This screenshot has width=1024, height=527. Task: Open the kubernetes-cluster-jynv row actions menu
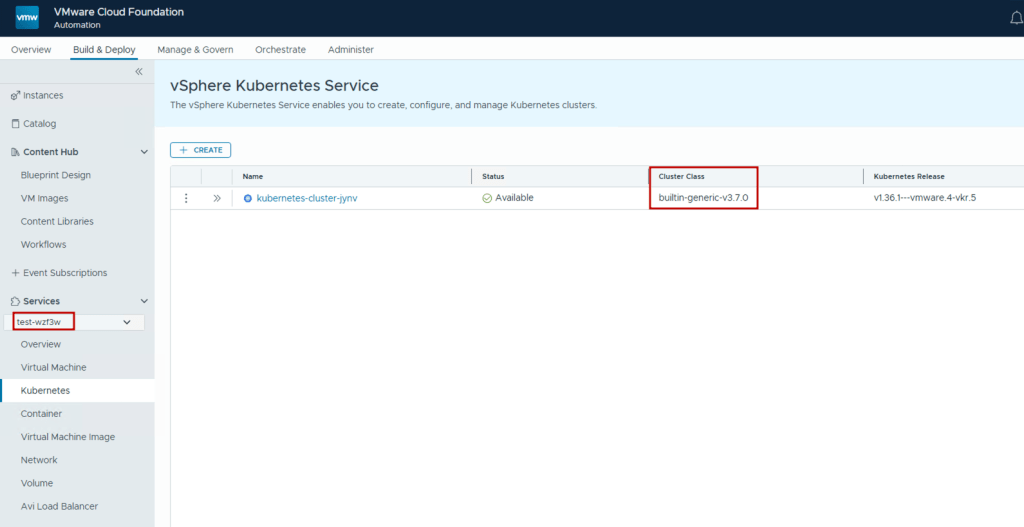click(186, 199)
